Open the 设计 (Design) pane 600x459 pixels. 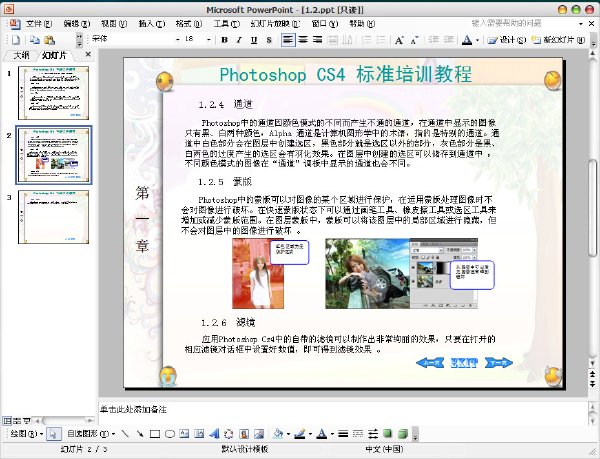coord(507,40)
